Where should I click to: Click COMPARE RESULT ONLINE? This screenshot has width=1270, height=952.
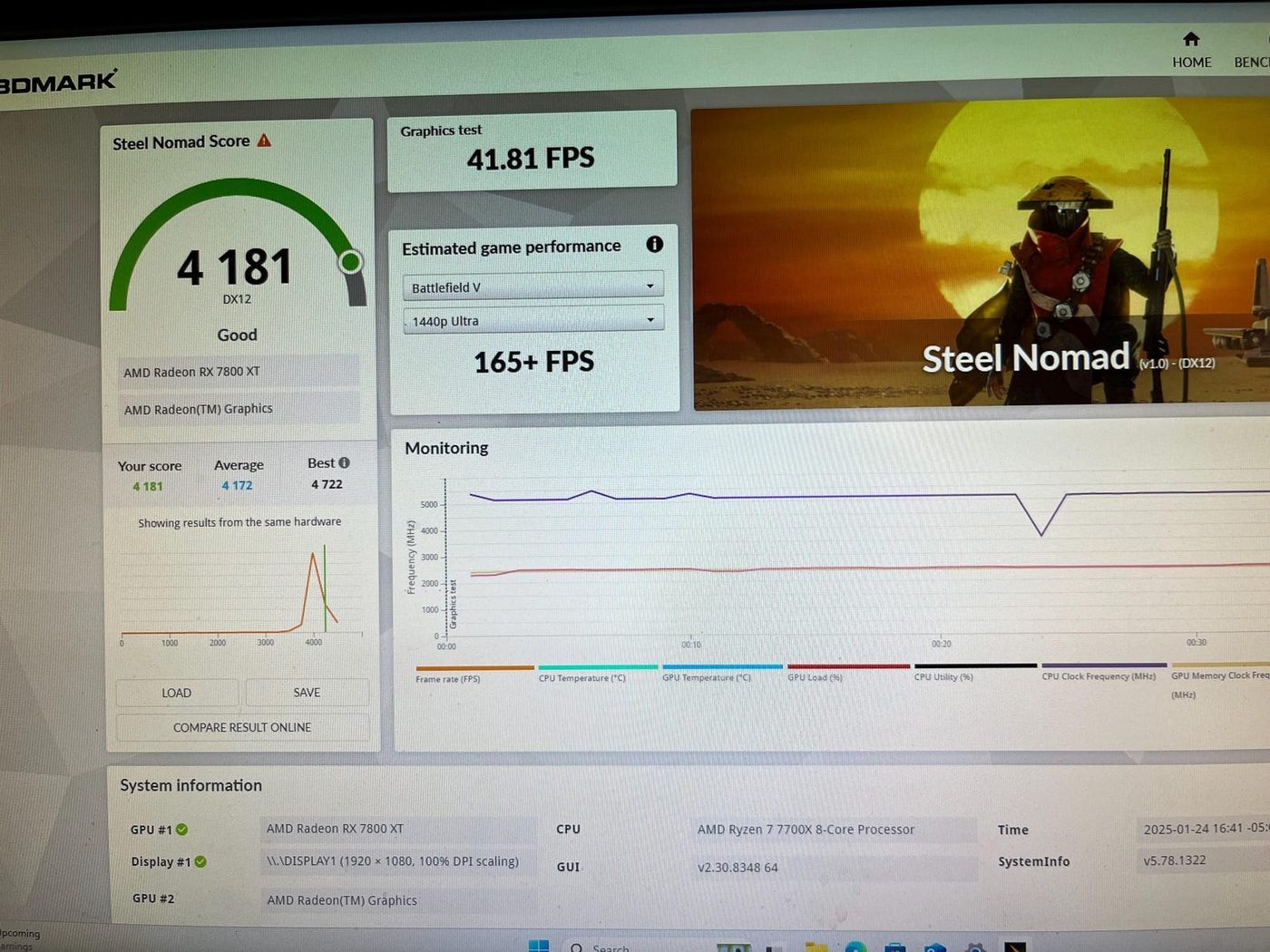coord(242,727)
